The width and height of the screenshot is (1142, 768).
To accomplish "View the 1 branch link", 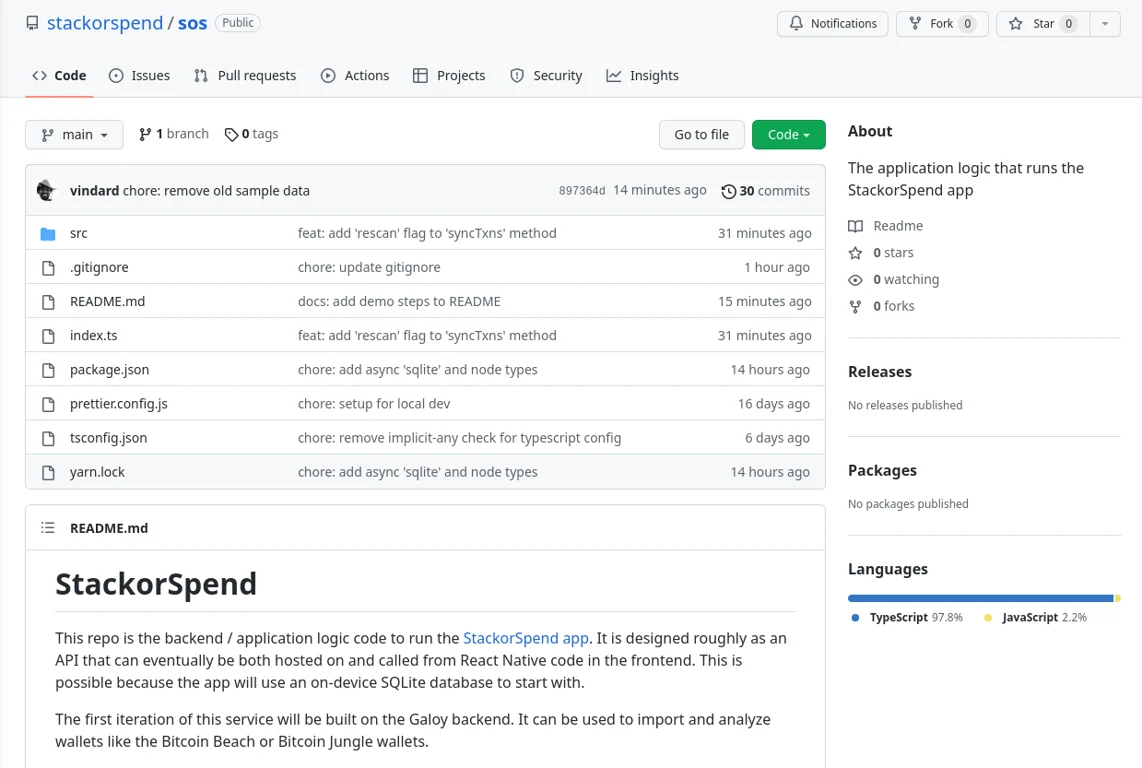I will pos(174,134).
